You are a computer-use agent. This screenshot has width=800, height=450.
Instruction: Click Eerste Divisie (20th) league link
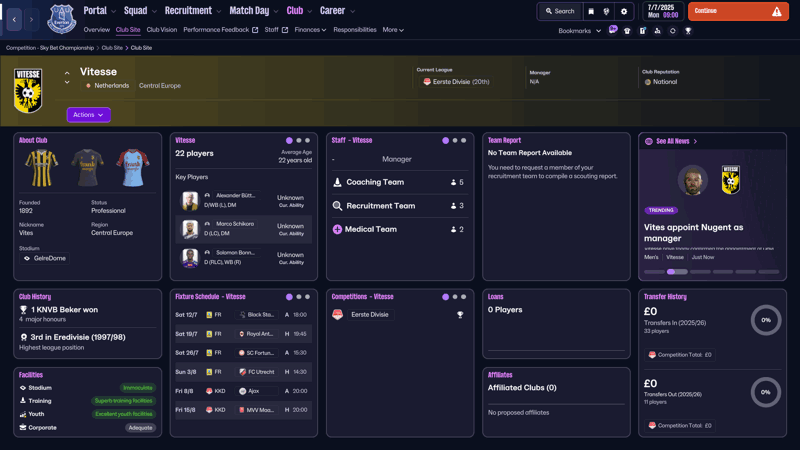456,82
